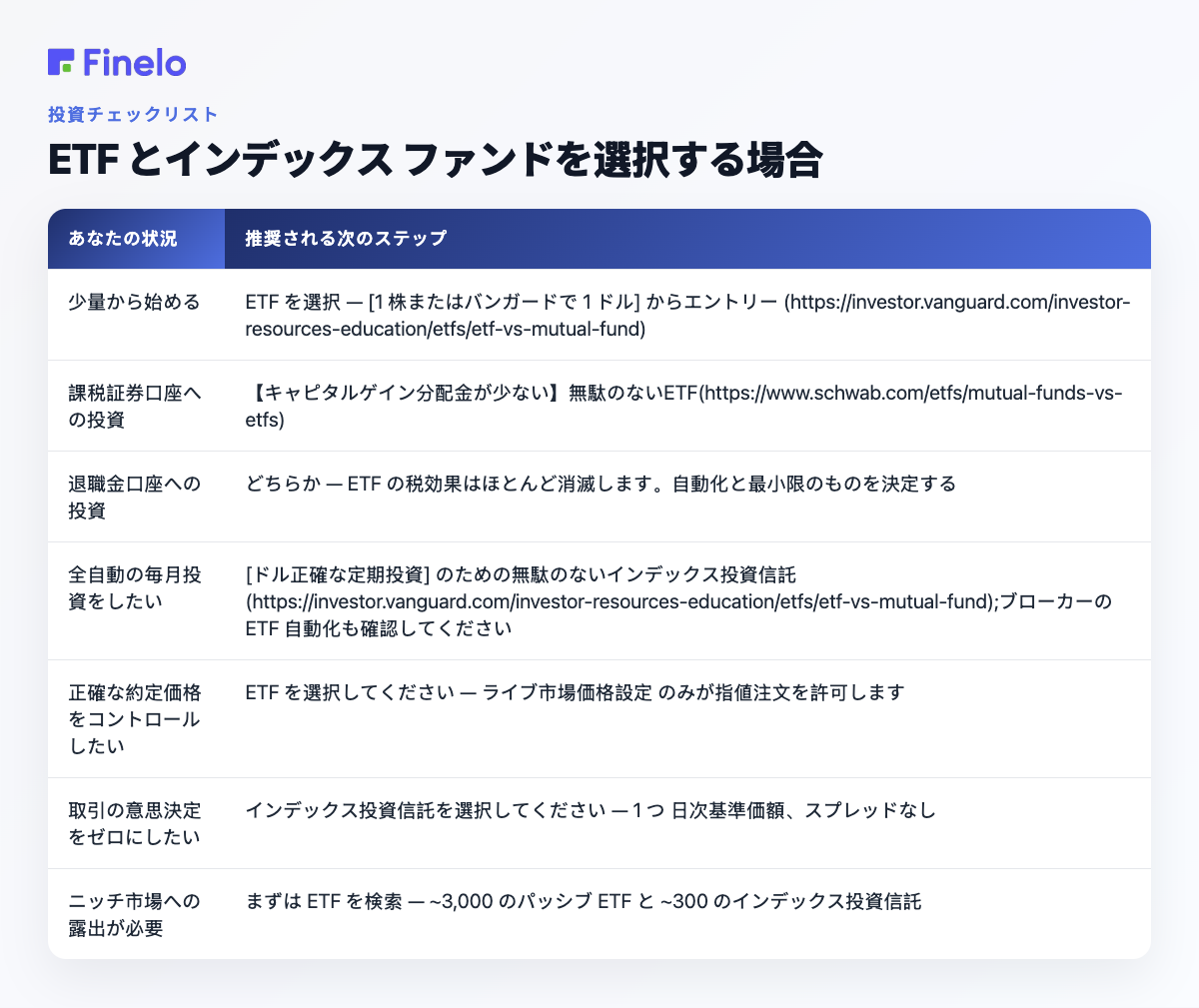Click the Finelo logo icon
The width and height of the screenshot is (1199, 1008).
[61, 62]
